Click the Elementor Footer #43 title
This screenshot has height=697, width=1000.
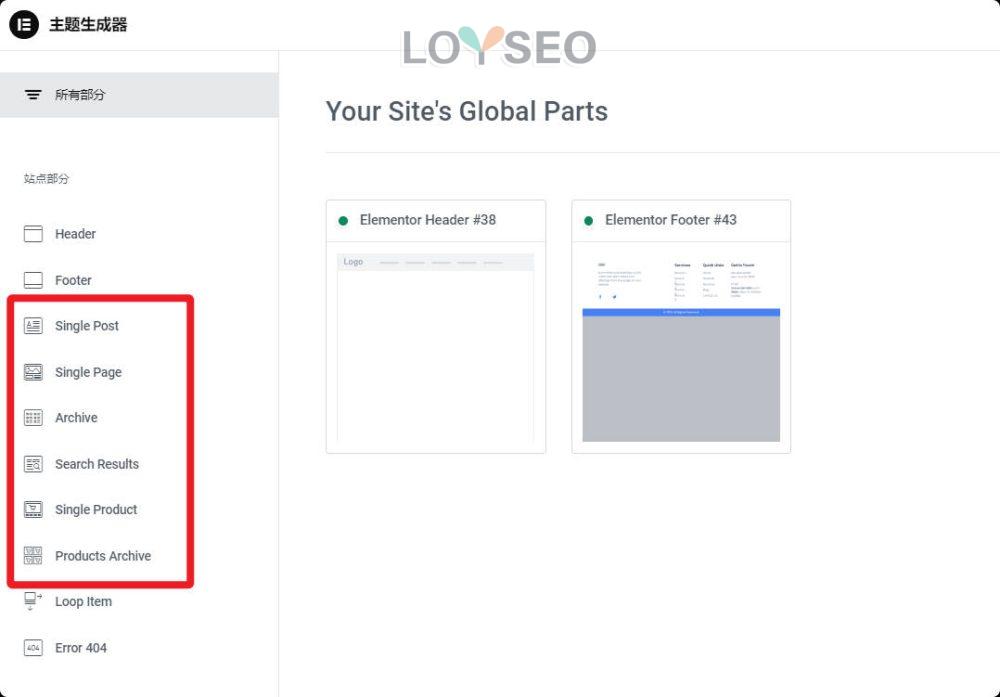click(x=671, y=220)
